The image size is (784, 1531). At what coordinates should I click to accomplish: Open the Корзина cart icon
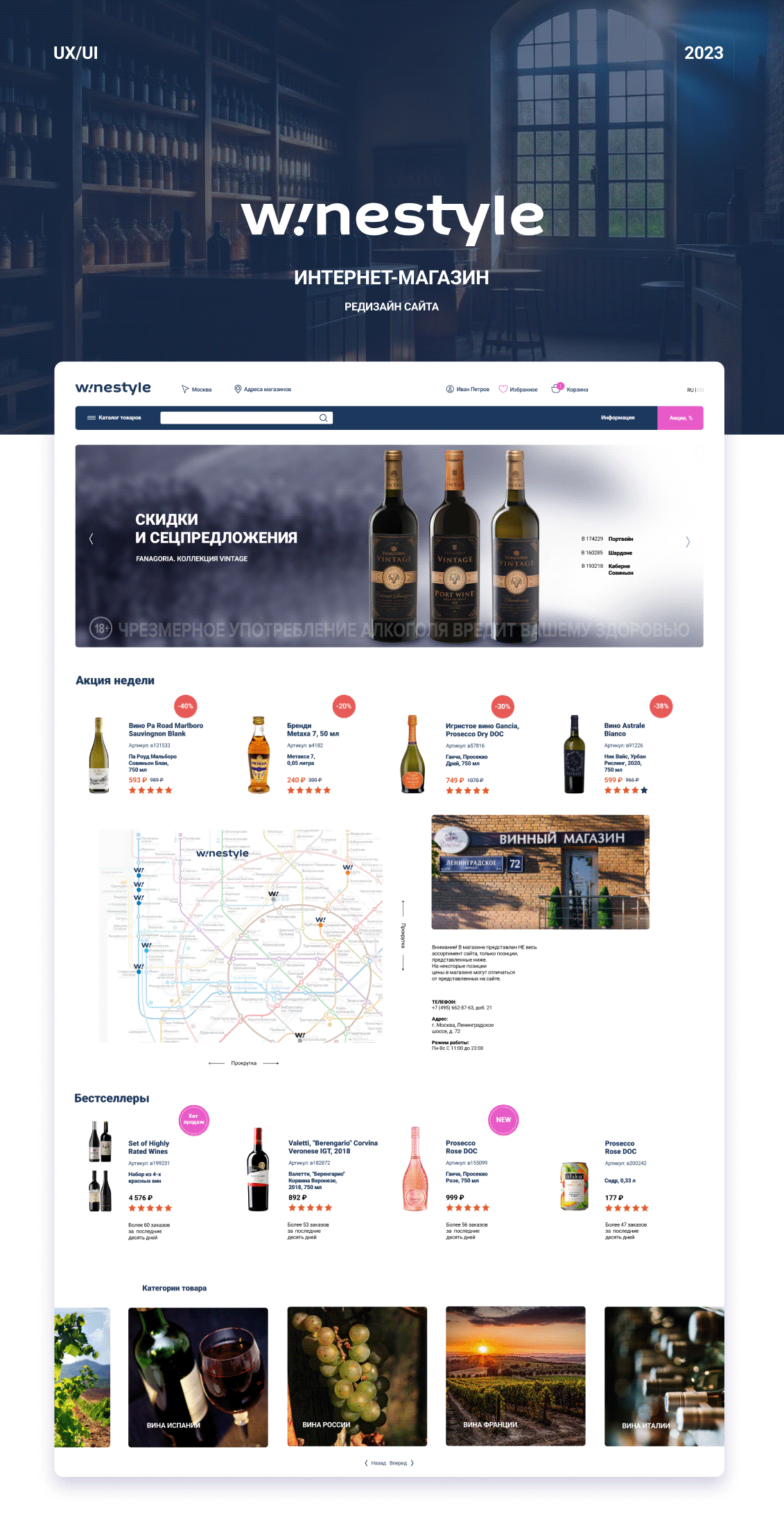(557, 388)
